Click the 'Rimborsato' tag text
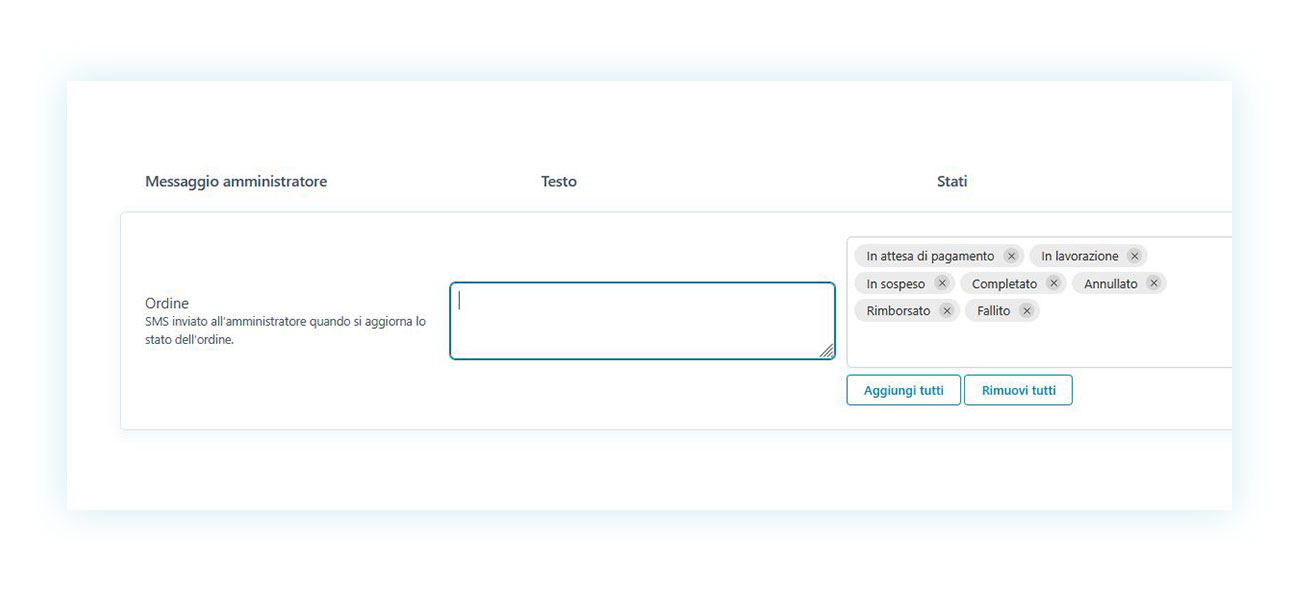 (898, 311)
